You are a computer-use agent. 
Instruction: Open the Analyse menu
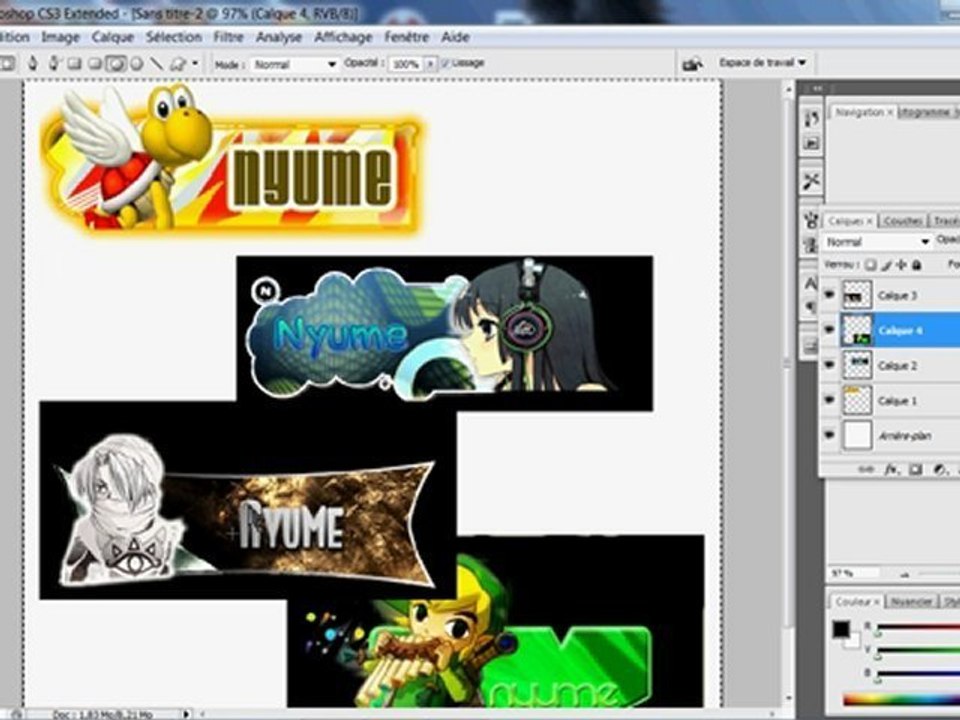point(279,37)
